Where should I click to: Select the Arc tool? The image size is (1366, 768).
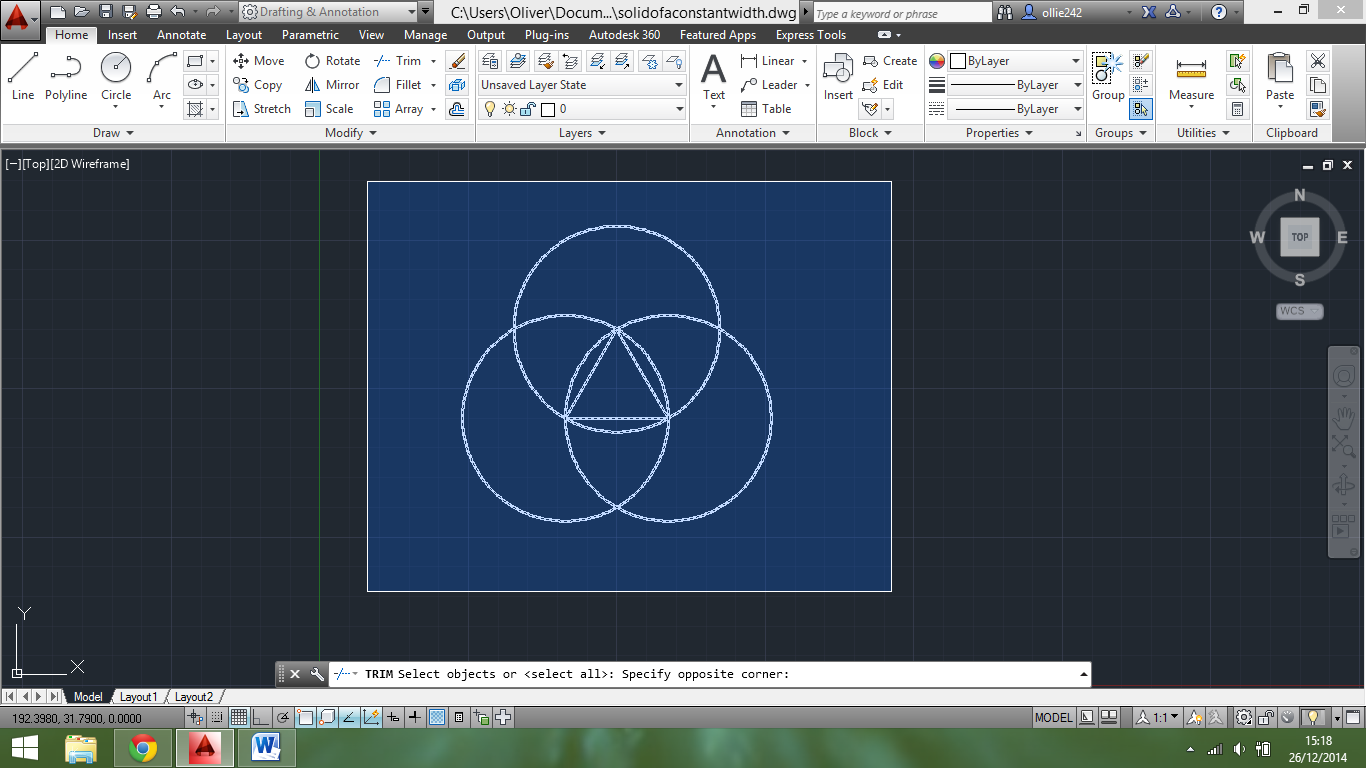[162, 76]
